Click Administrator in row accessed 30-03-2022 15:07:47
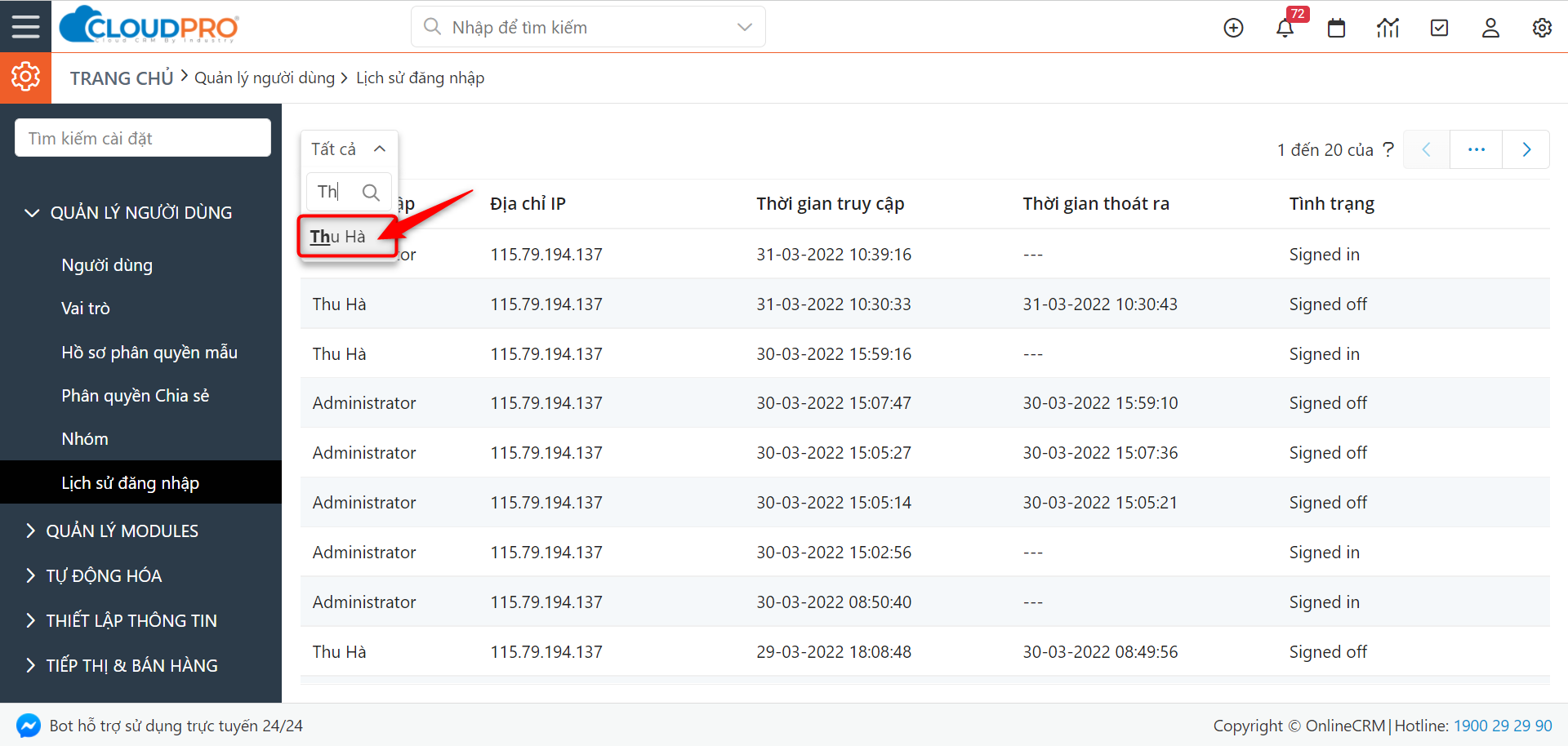 (x=364, y=403)
